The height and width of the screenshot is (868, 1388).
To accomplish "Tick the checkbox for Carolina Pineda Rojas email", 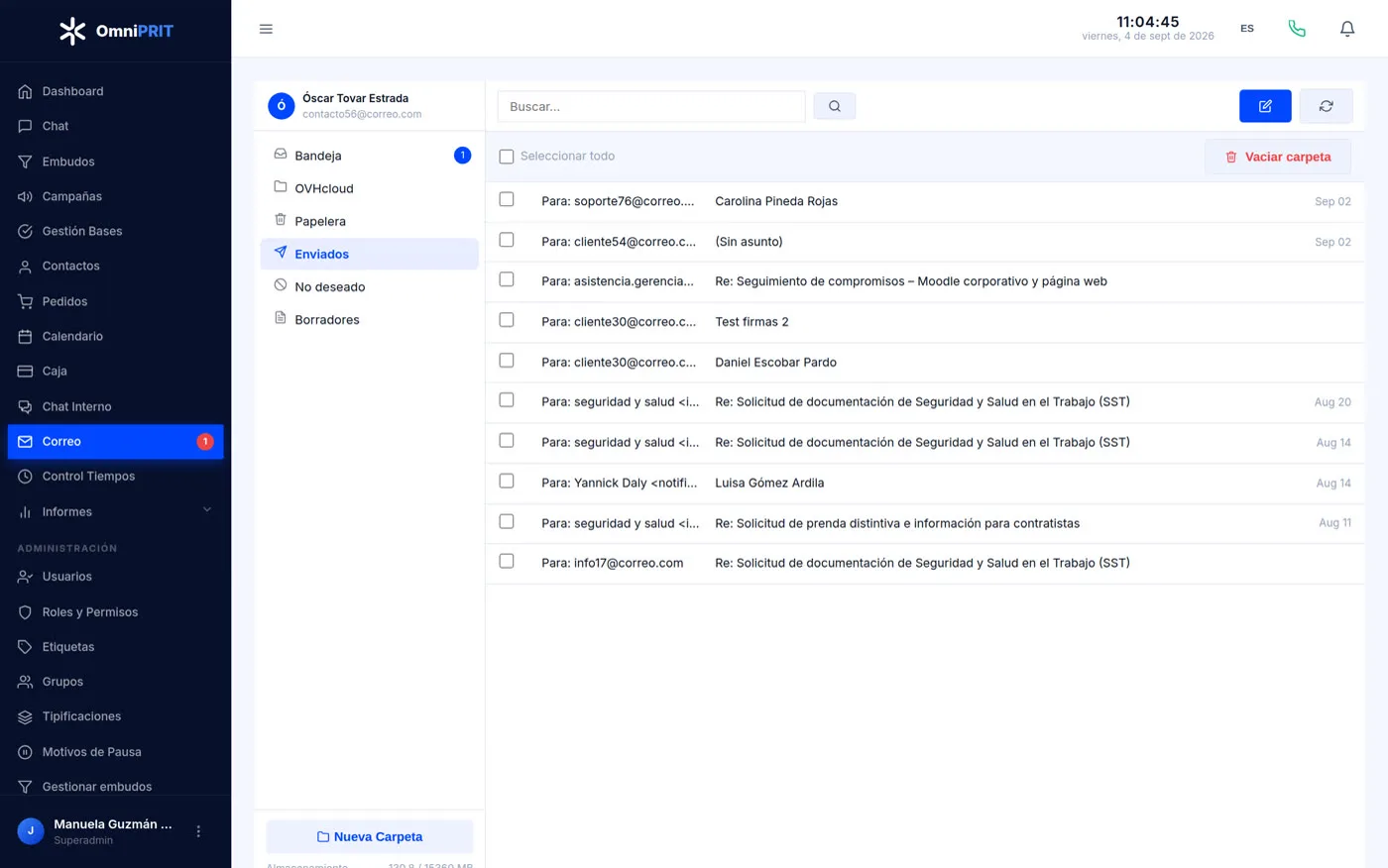I will (x=507, y=199).
